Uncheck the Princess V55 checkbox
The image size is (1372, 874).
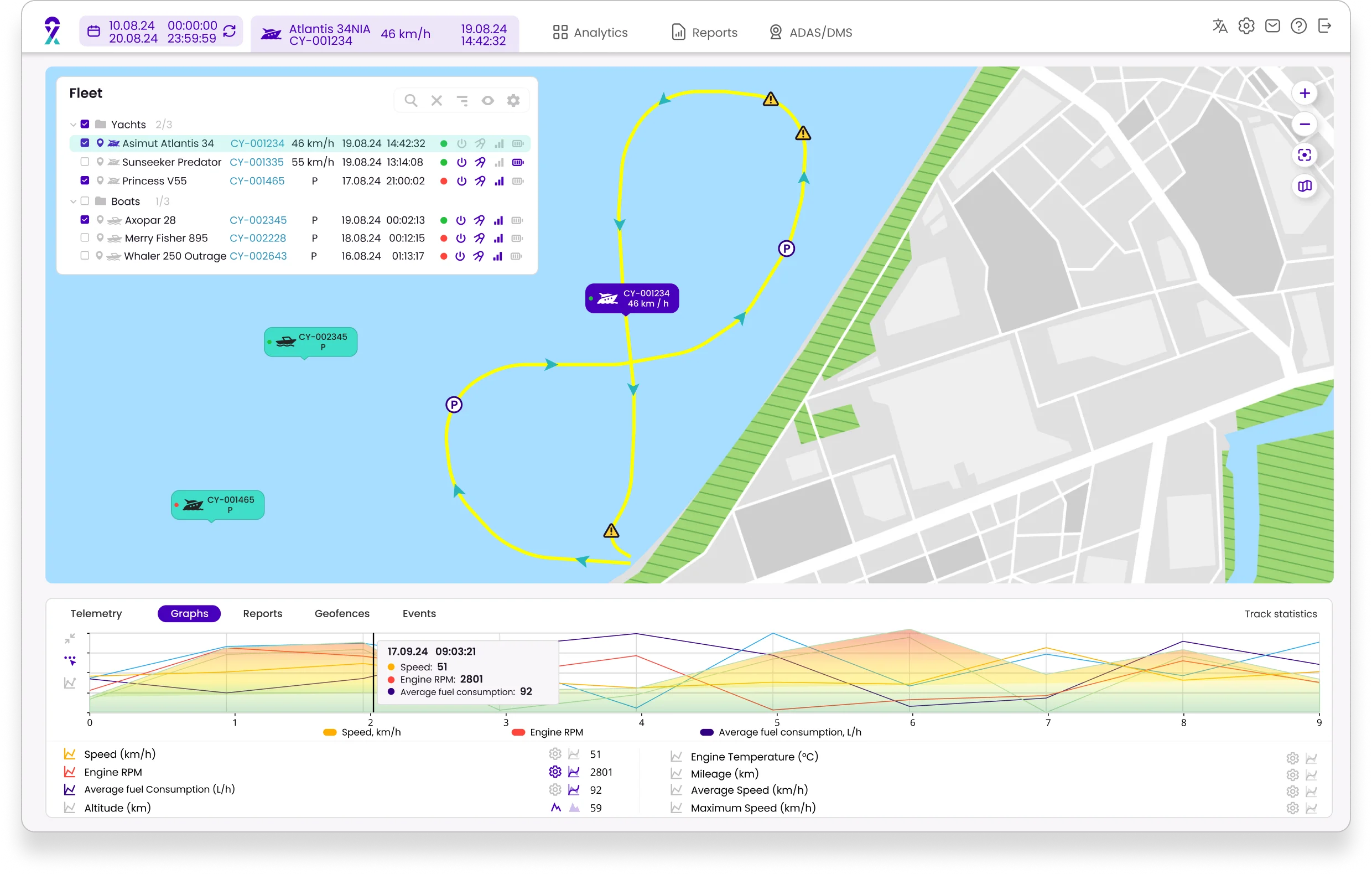coord(85,181)
